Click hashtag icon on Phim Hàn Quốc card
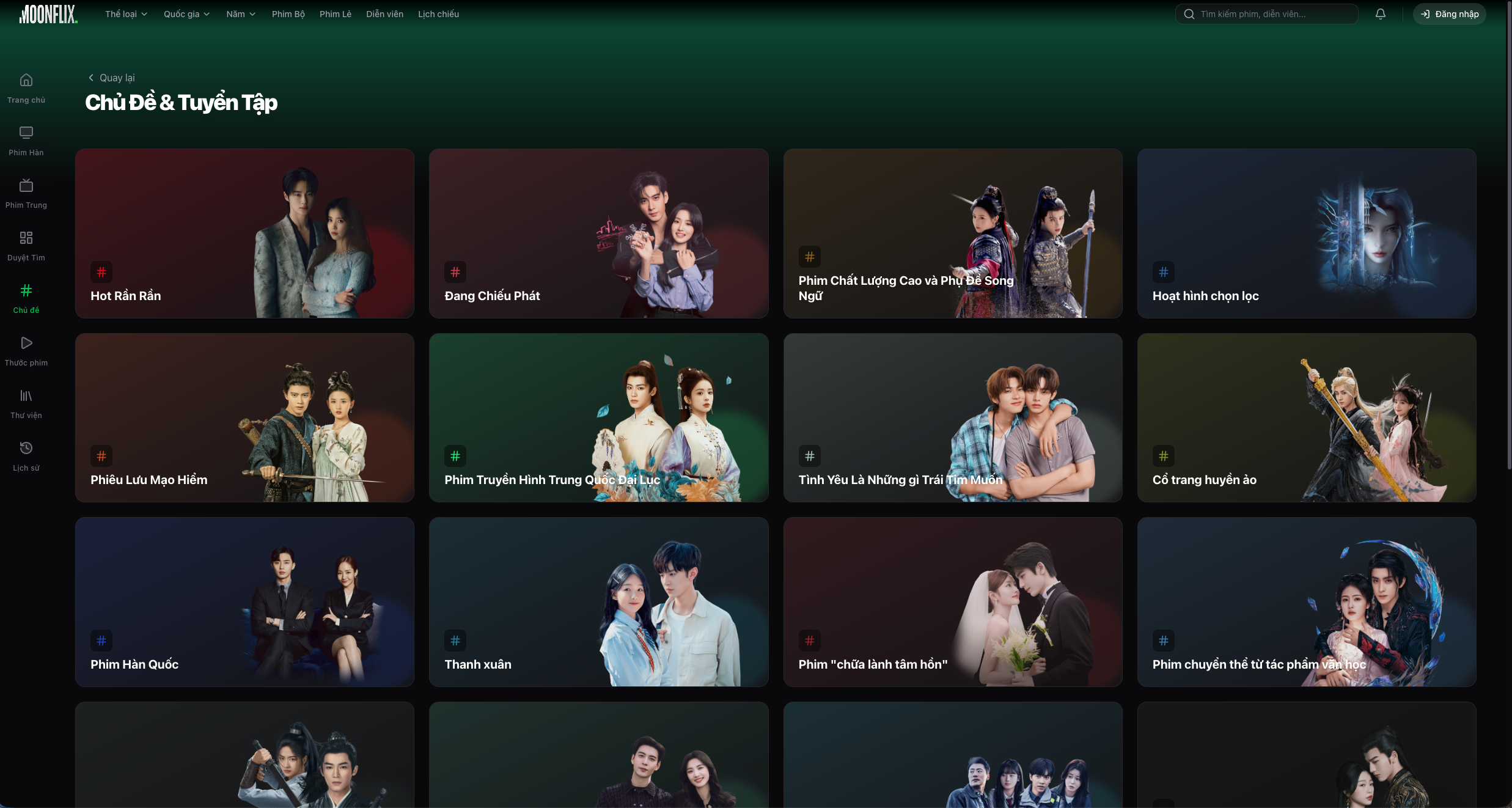Screen dimensions: 1512x808 point(101,641)
